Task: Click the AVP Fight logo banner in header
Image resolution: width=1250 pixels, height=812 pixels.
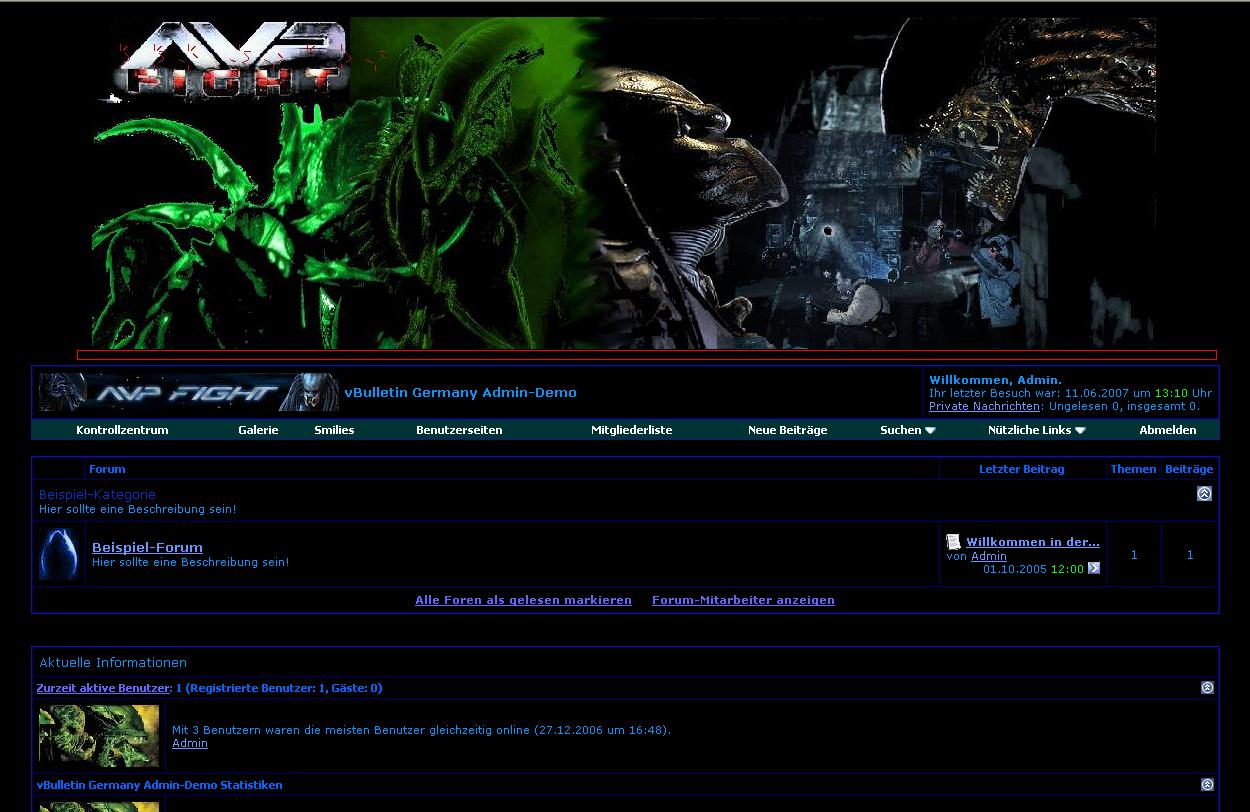Action: pyautogui.click(x=189, y=392)
